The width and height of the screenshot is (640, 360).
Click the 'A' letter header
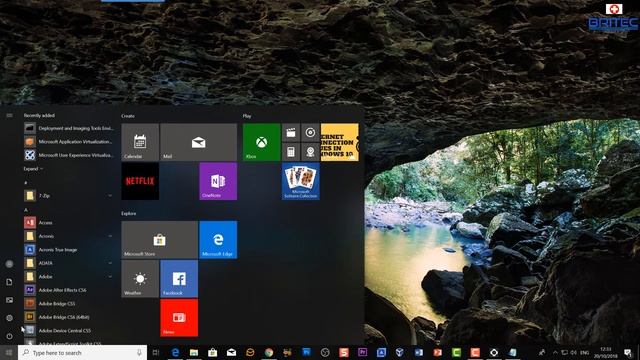pos(26,210)
